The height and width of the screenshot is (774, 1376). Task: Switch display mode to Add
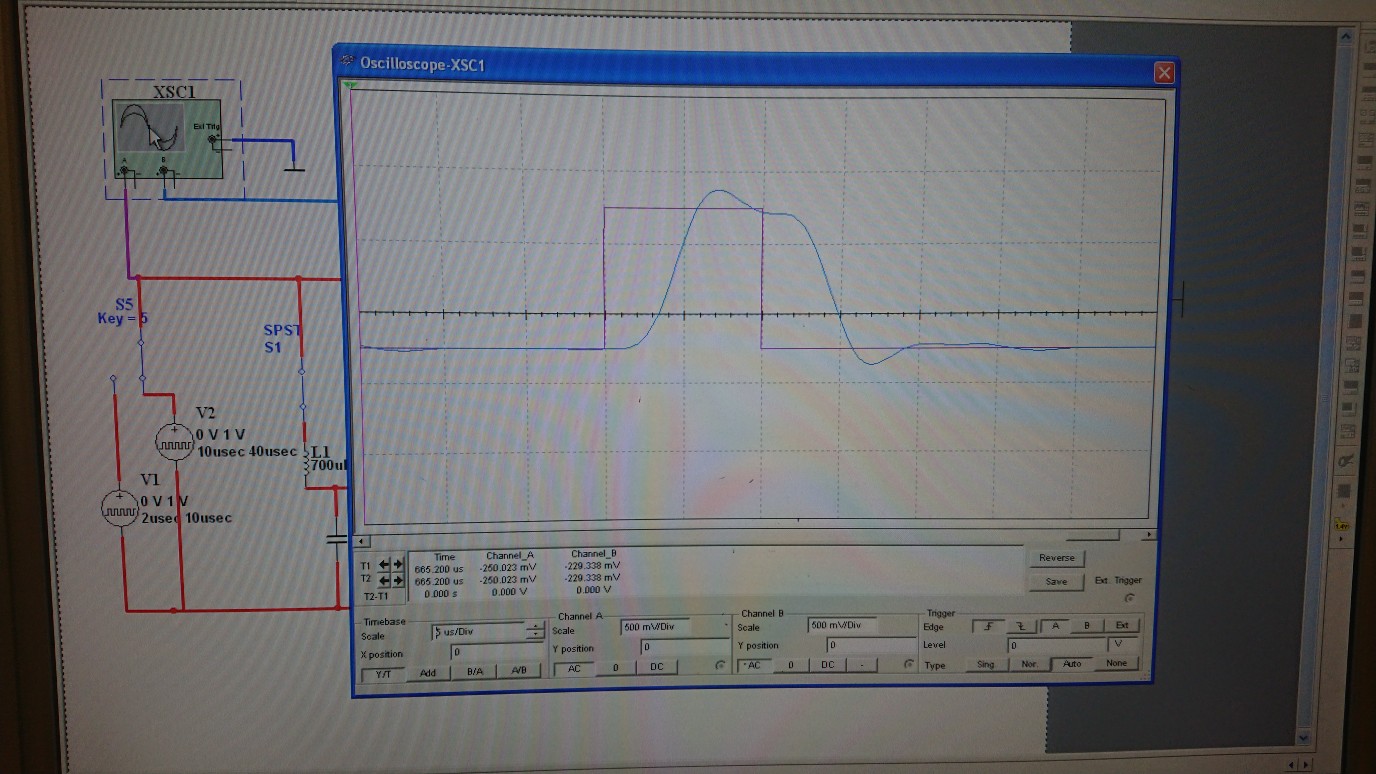click(x=428, y=673)
